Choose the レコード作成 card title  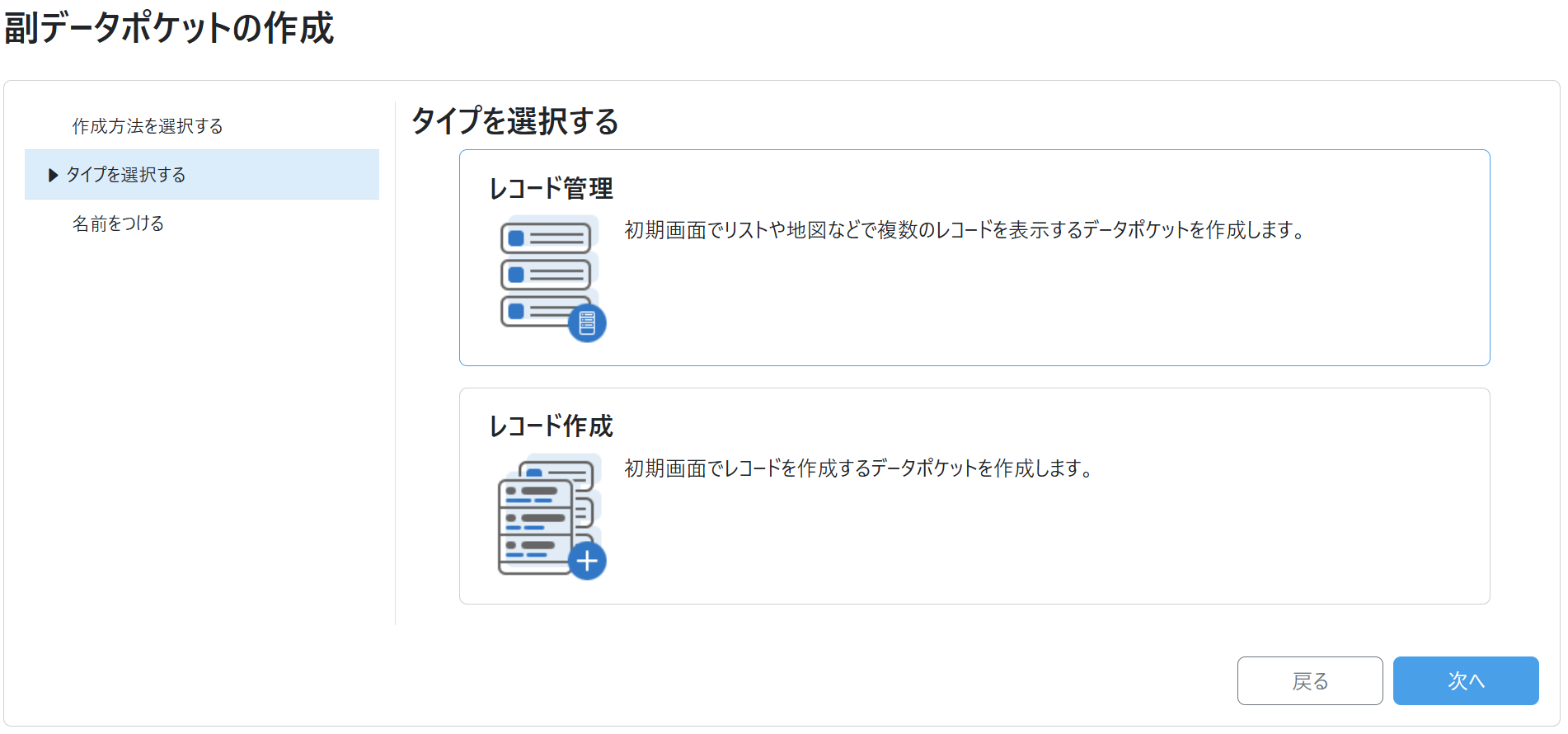click(551, 426)
